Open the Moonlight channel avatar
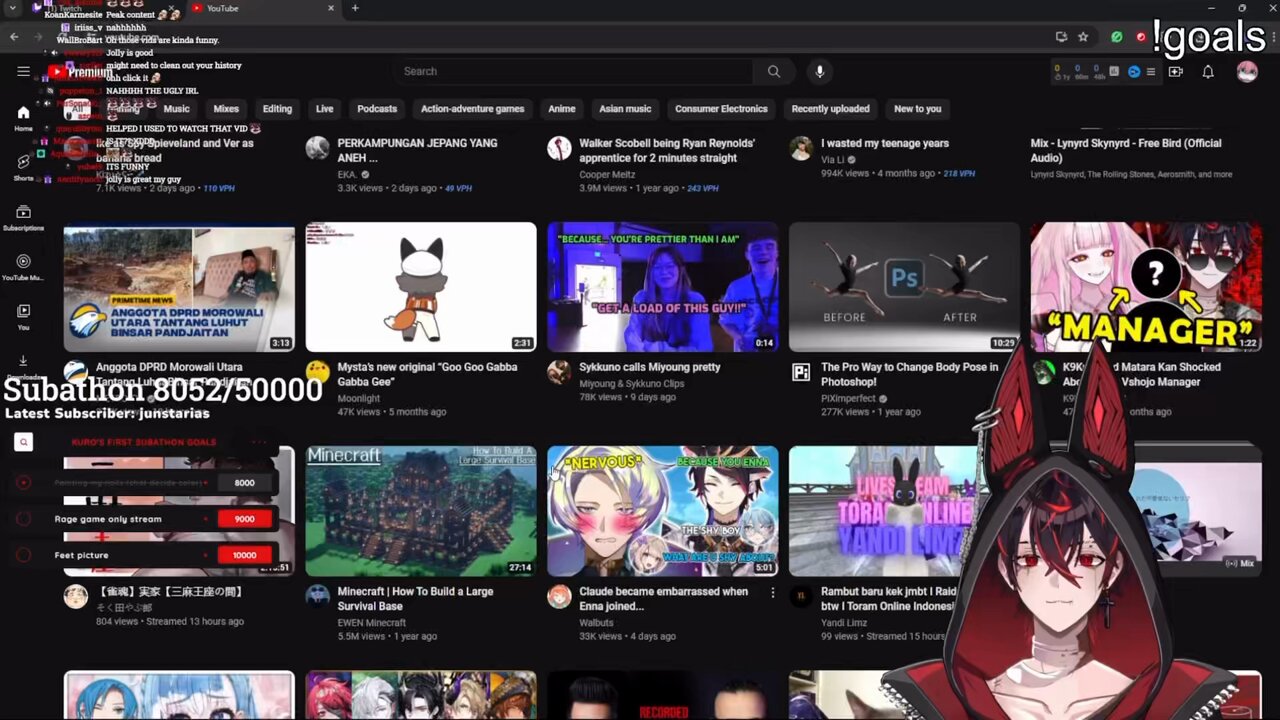Image resolution: width=1280 pixels, height=720 pixels. [x=317, y=372]
